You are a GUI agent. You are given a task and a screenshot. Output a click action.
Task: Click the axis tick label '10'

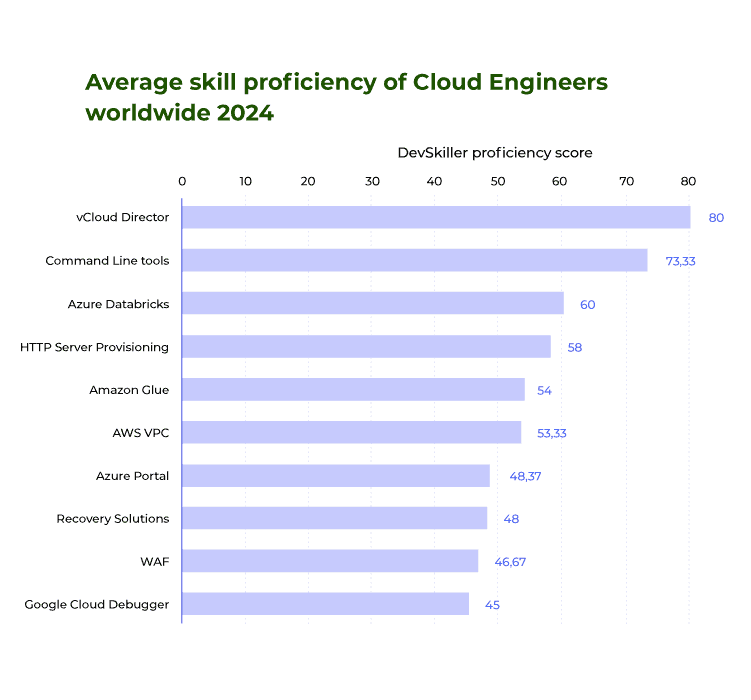point(245,181)
